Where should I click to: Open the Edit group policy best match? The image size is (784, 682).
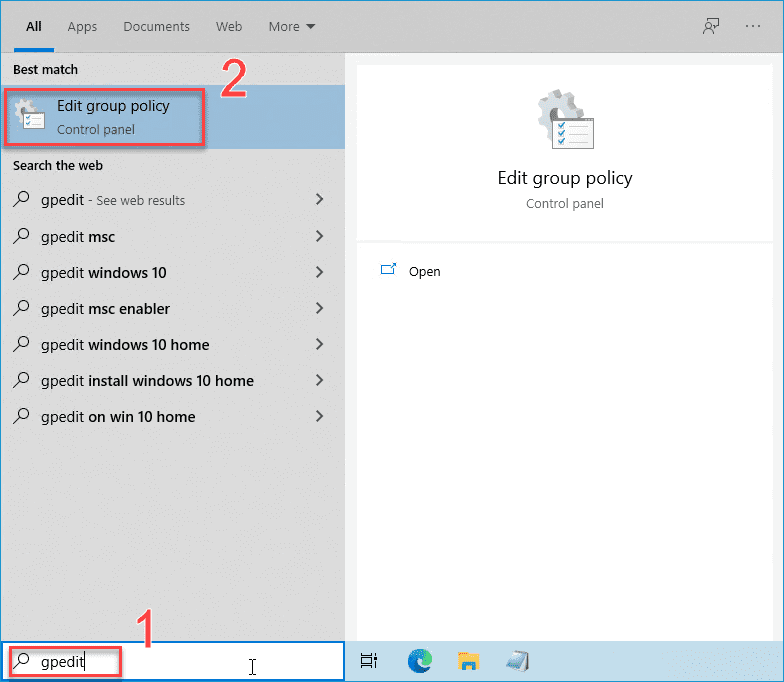172,117
